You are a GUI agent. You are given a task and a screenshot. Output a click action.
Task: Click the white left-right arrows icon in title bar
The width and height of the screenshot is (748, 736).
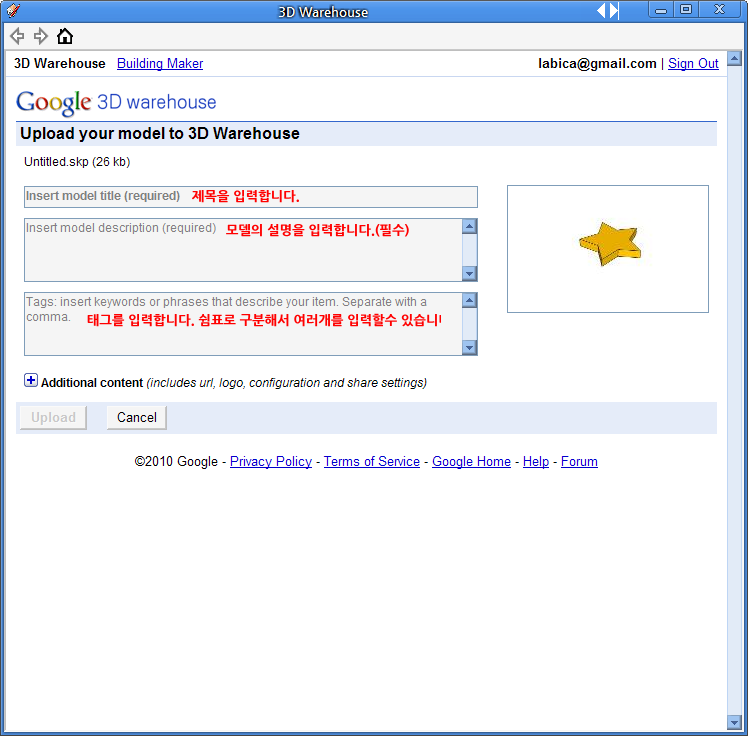(608, 10)
